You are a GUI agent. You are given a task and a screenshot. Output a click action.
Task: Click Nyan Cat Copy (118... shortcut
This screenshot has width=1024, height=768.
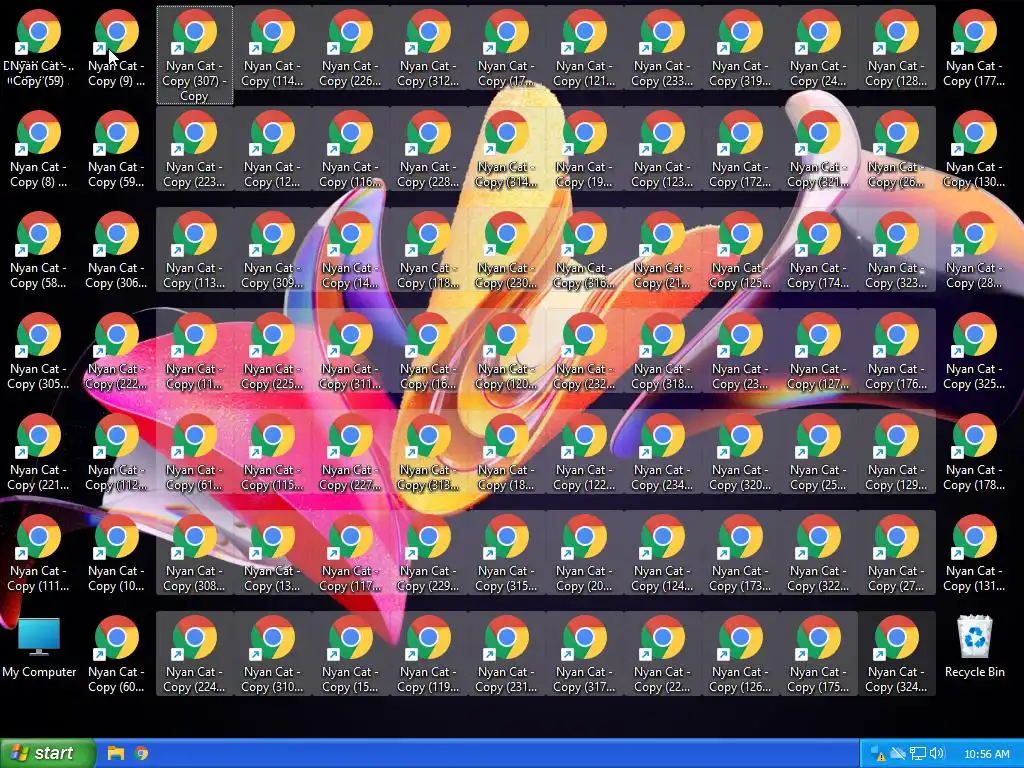tap(428, 250)
